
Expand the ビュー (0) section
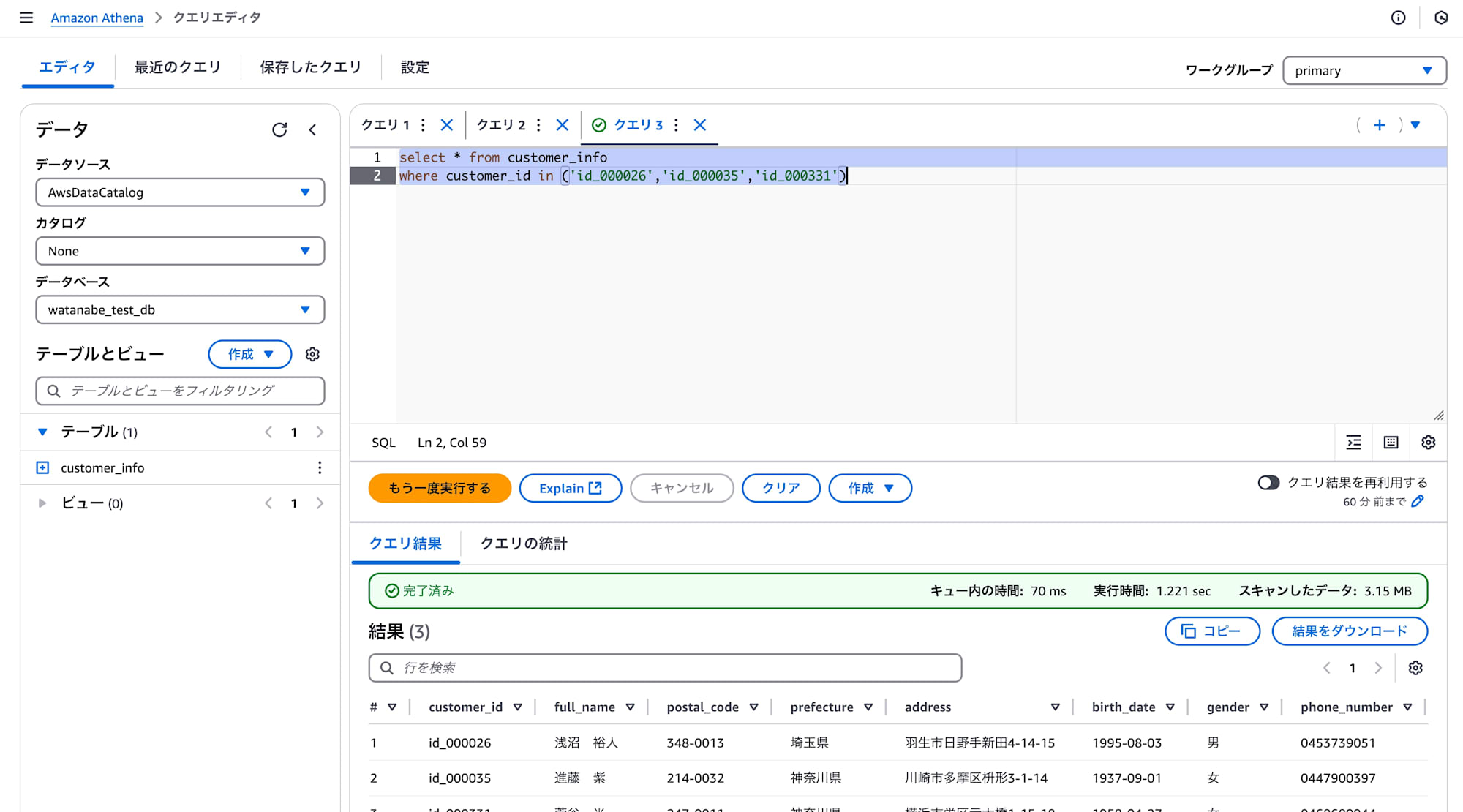point(42,503)
